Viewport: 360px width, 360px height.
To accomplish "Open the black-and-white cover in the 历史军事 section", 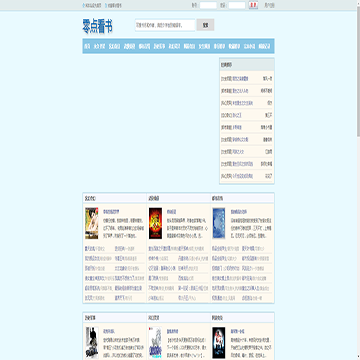I will [x=92, y=343].
